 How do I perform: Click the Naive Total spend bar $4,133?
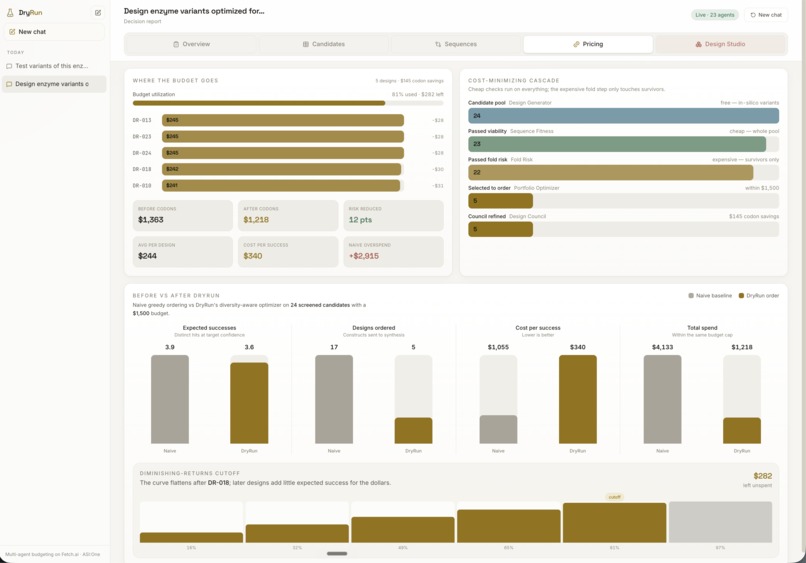662,399
